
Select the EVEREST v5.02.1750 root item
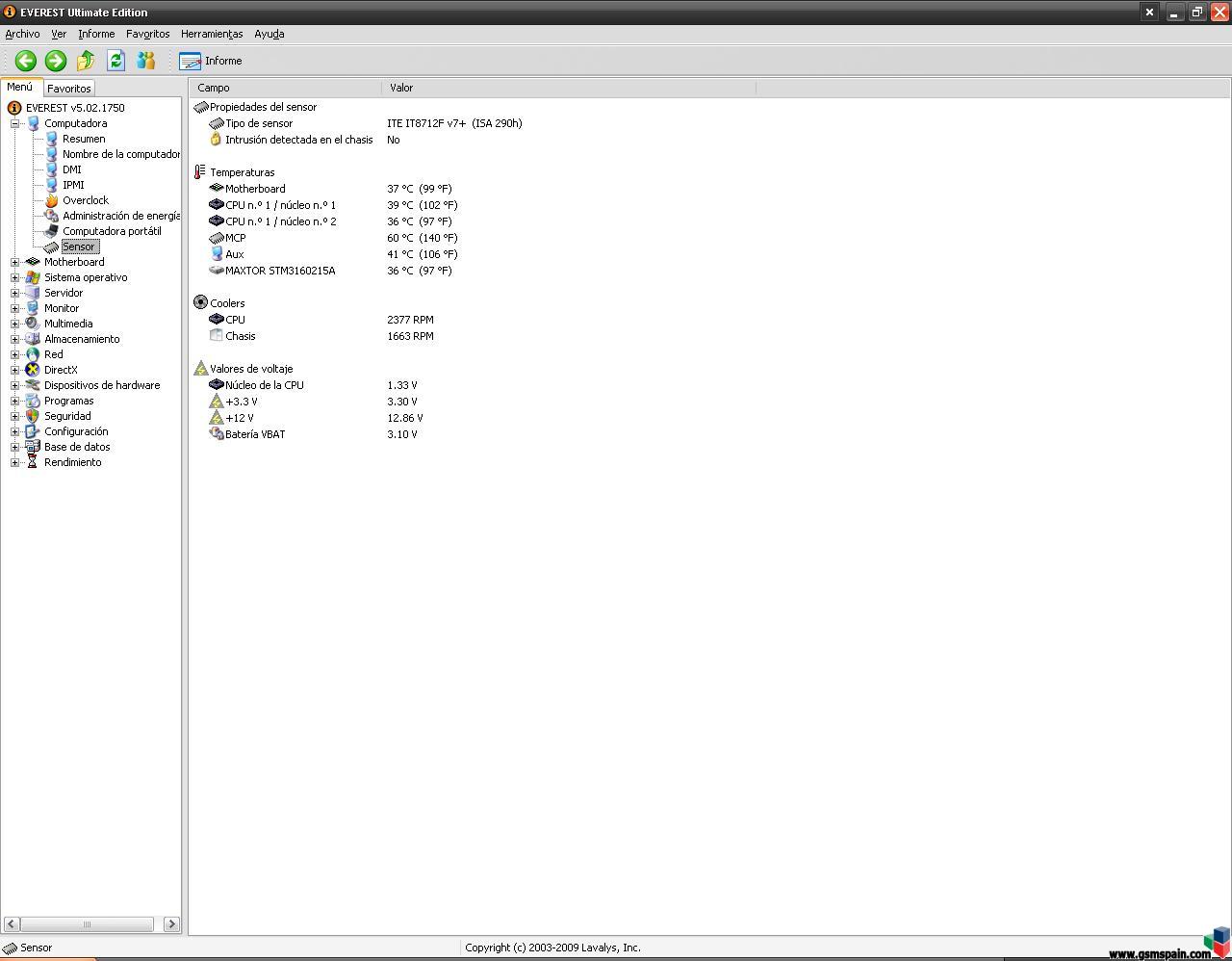point(75,108)
